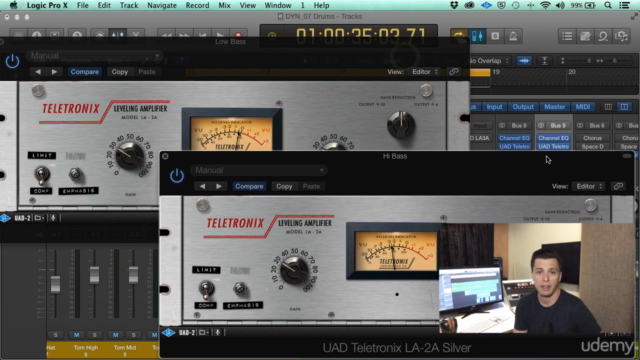640x360 pixels.
Task: Select the Master mixer filter tab
Action: [554, 107]
